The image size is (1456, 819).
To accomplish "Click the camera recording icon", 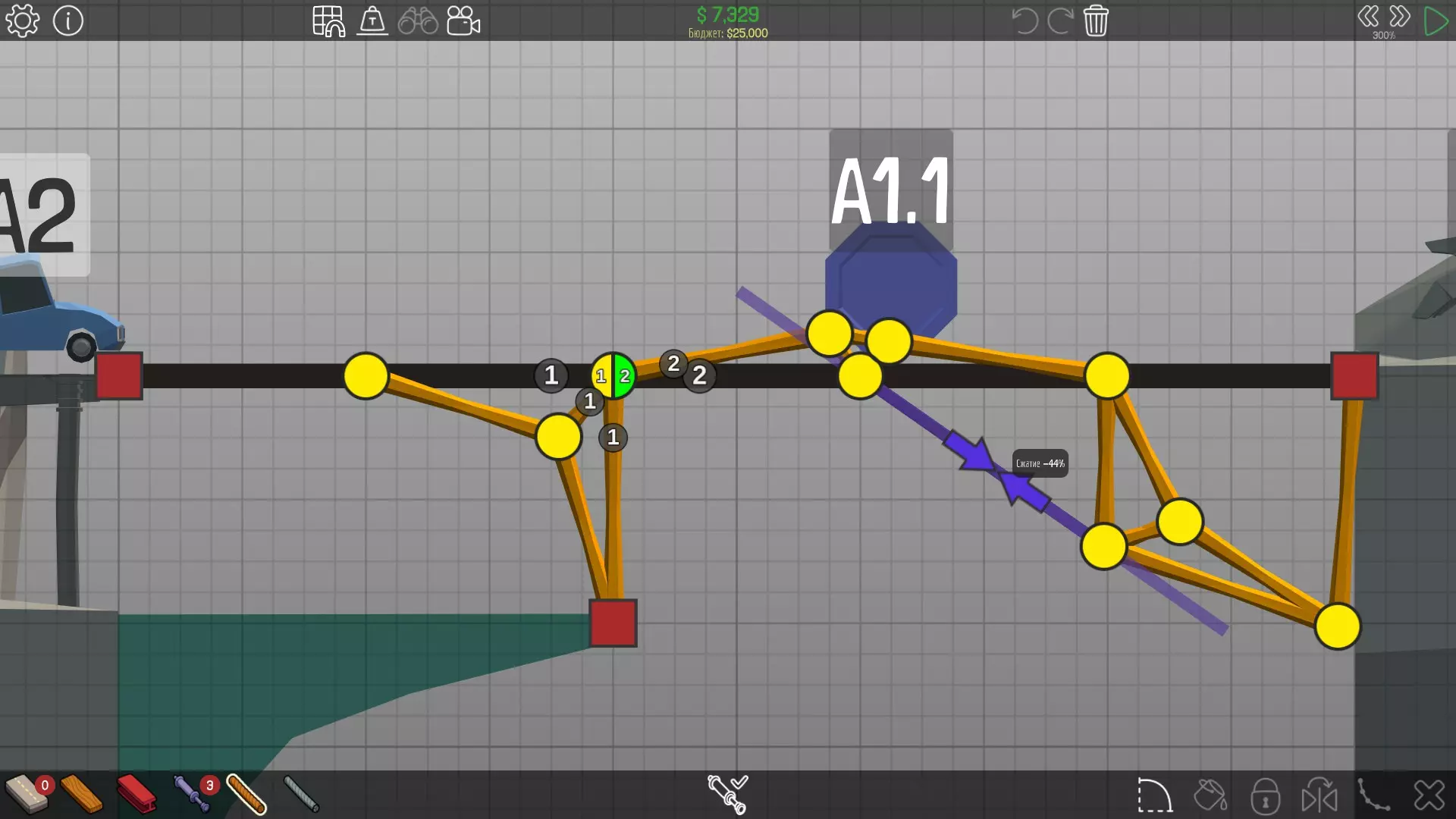I will [463, 20].
